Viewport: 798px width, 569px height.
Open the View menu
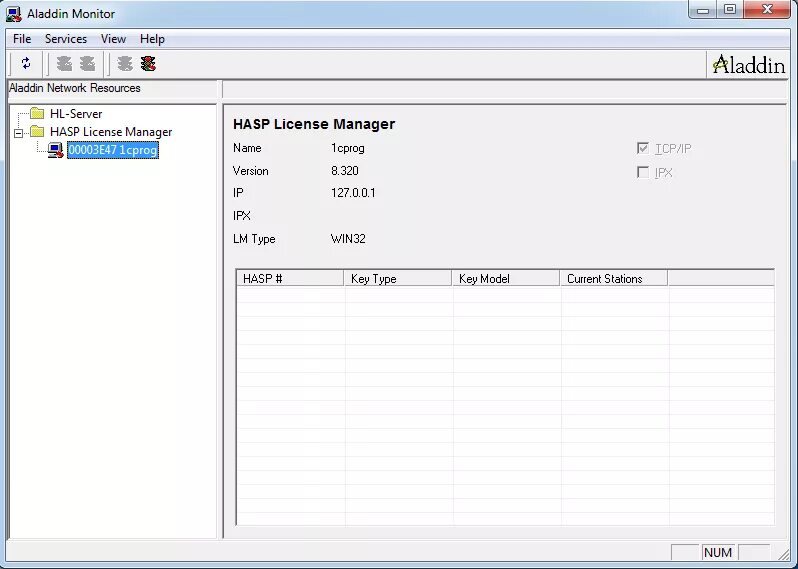click(113, 39)
